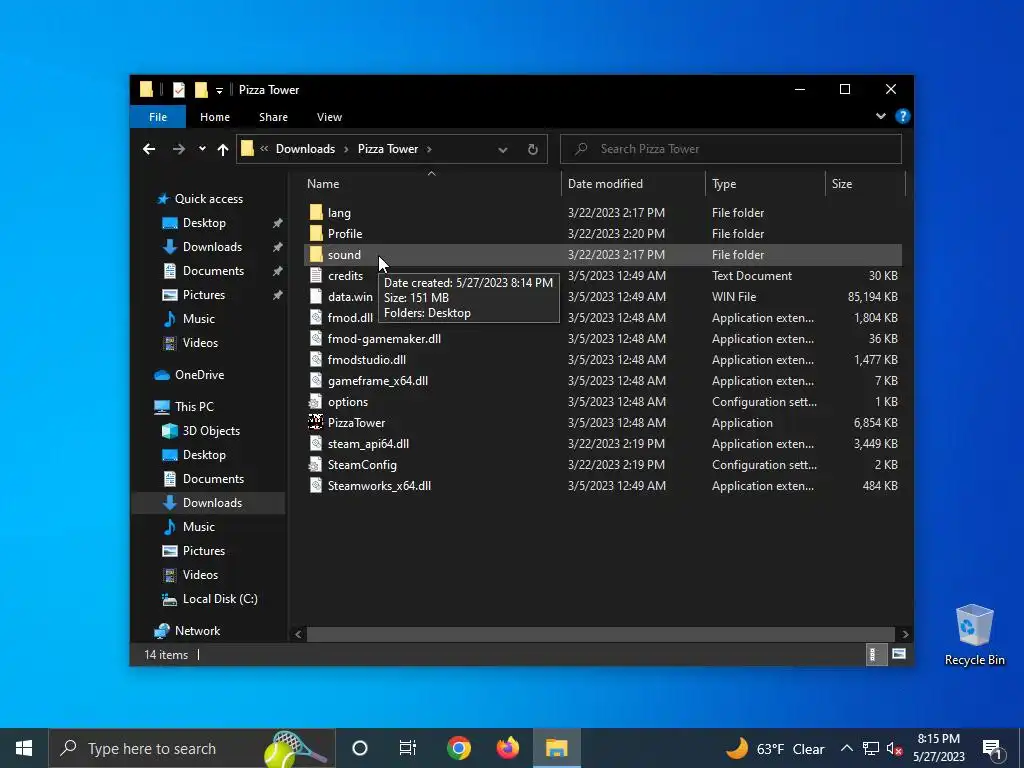Viewport: 1024px width, 768px height.
Task: Expand the address bar history dropdown
Action: point(502,150)
